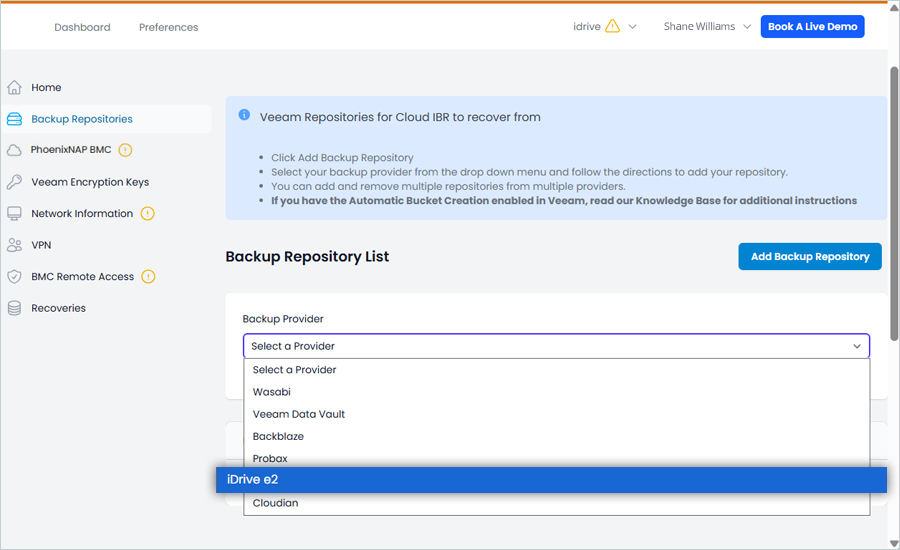Click the Recoveries database icon
The height and width of the screenshot is (550, 900).
14,308
